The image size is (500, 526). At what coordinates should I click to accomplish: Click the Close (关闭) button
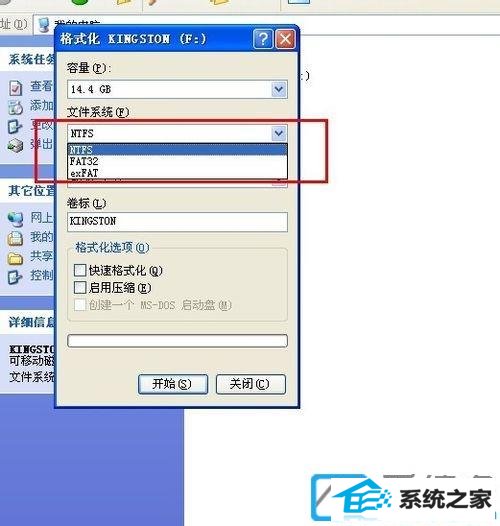click(251, 384)
